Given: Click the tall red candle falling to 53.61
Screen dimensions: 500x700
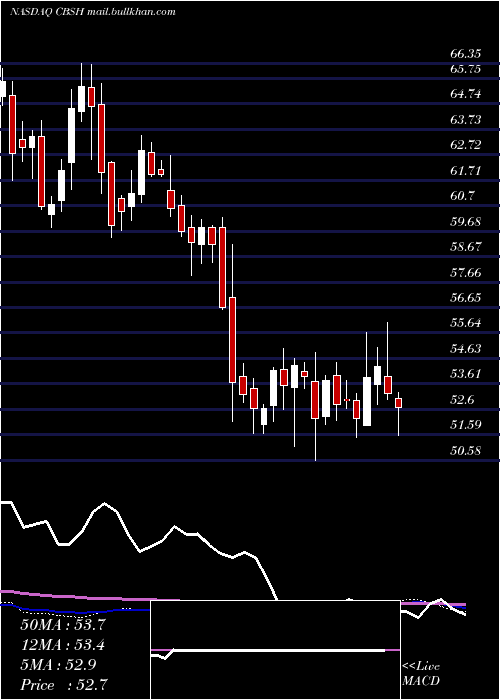Looking at the screenshot, I should tap(233, 340).
